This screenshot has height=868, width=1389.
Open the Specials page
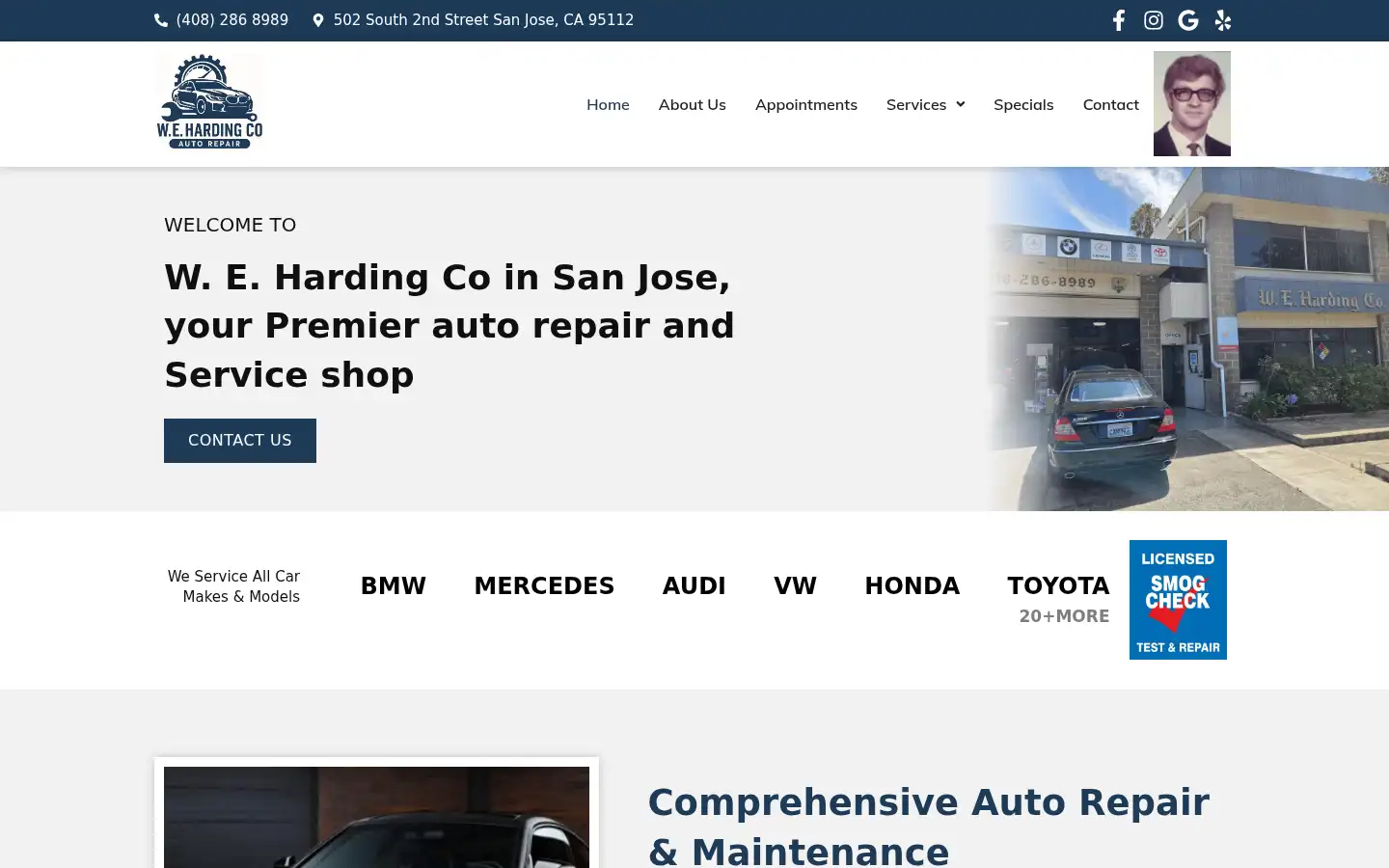[x=1023, y=104]
